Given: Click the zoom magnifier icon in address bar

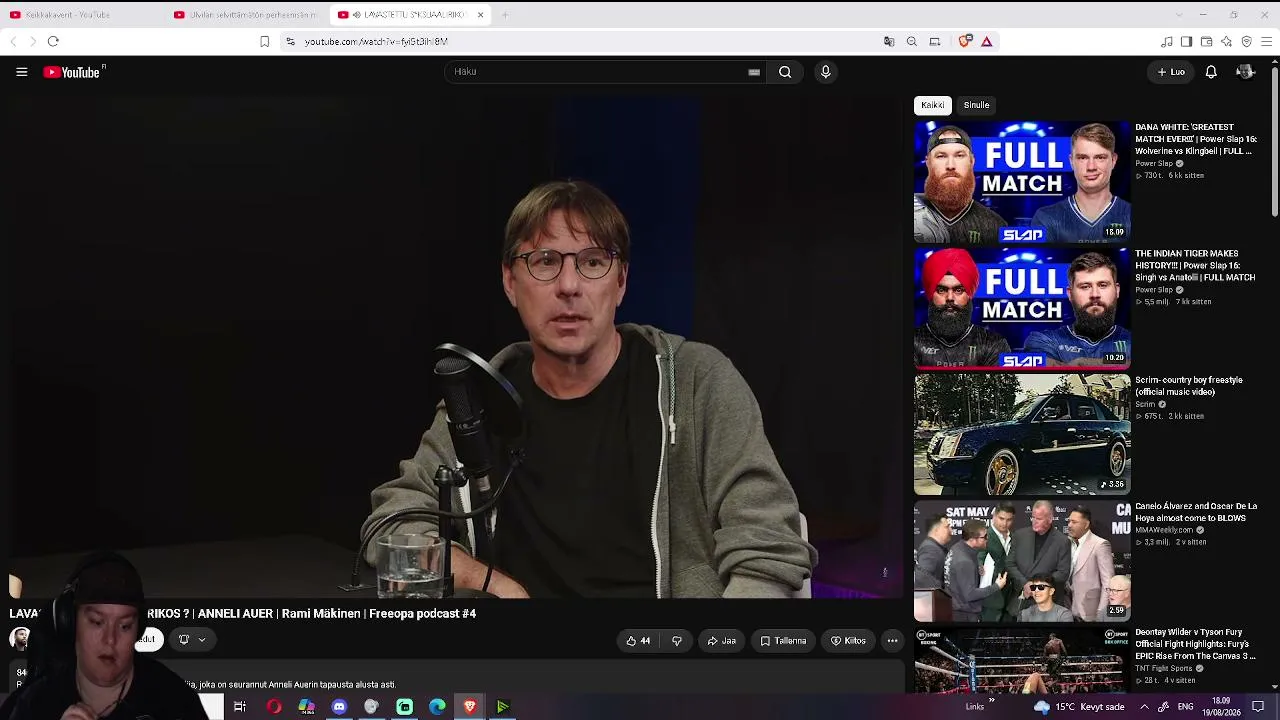Looking at the screenshot, I should point(912,41).
